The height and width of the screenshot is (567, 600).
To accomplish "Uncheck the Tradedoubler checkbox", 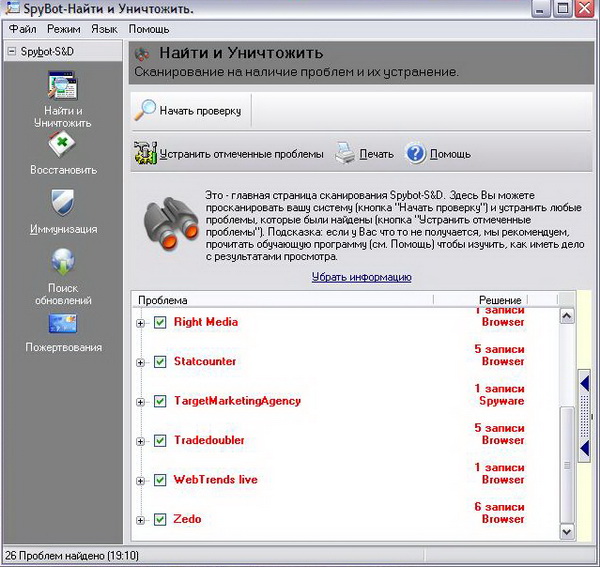I will [x=160, y=440].
